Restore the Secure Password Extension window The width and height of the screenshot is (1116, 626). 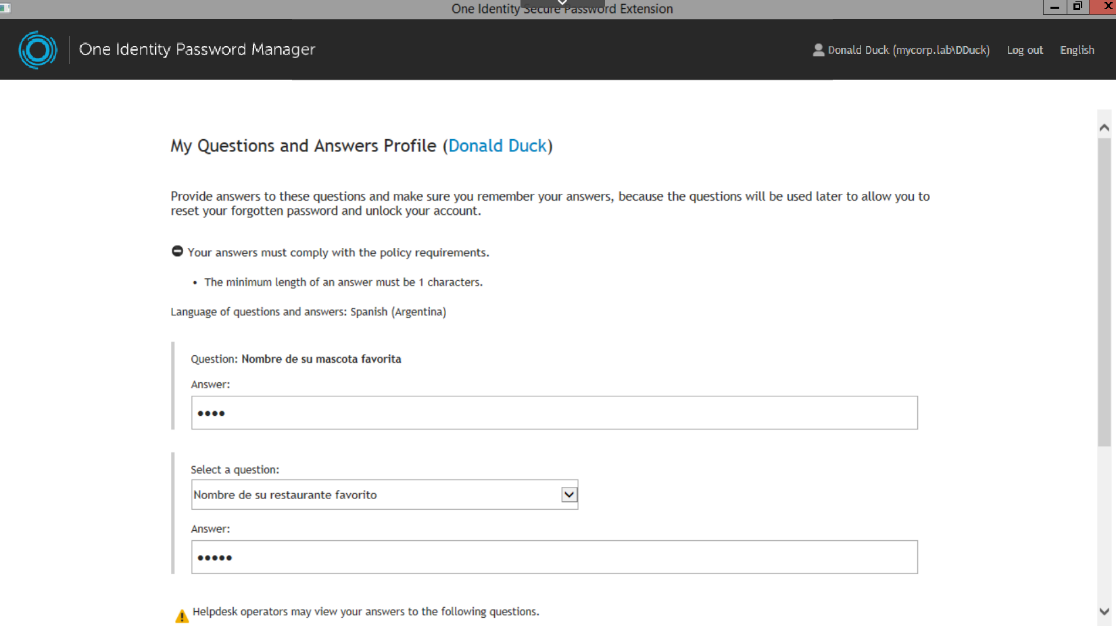pyautogui.click(x=1077, y=7)
